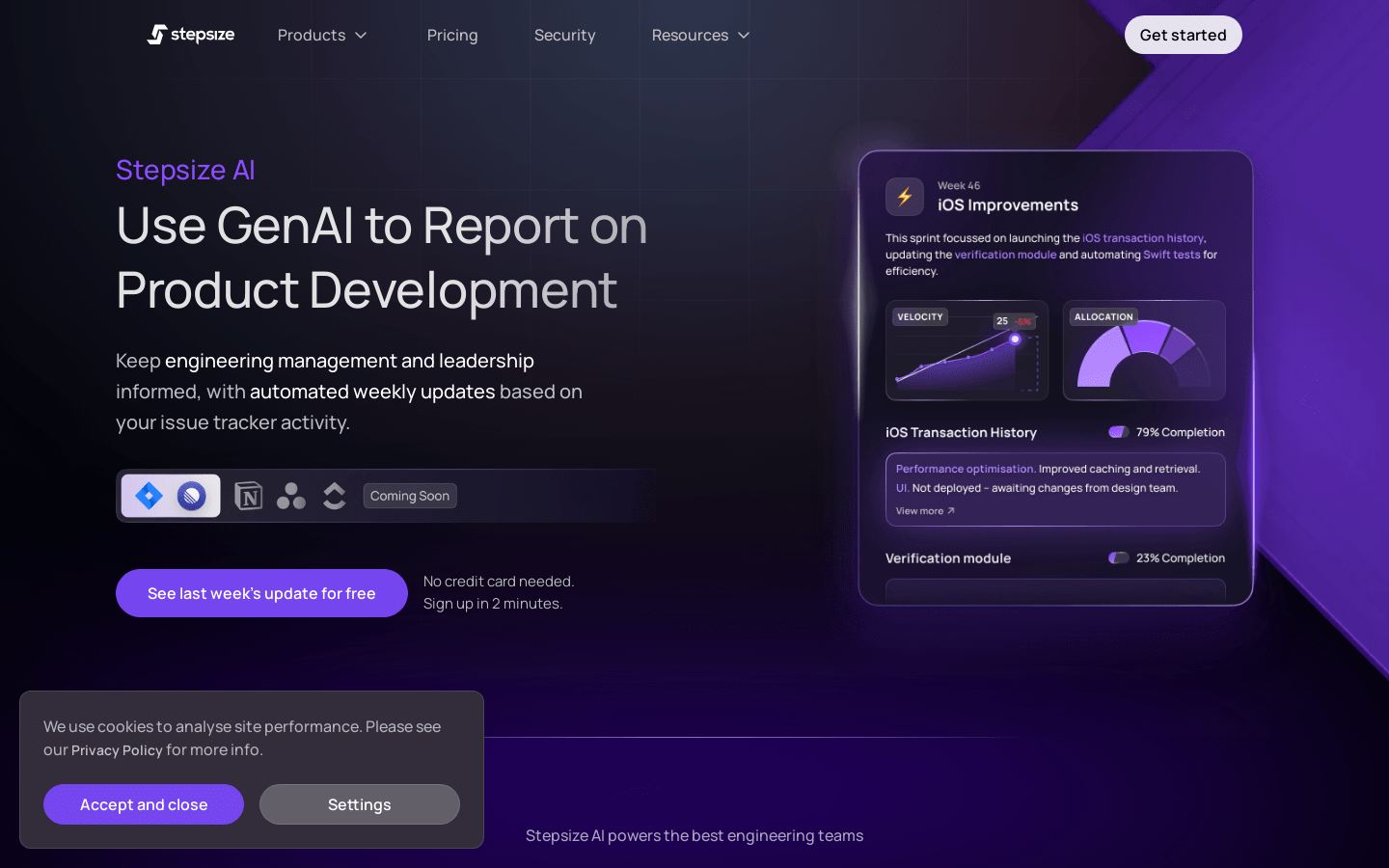This screenshot has height=868, width=1389.
Task: Click the Coming Soon badge
Action: (x=410, y=496)
